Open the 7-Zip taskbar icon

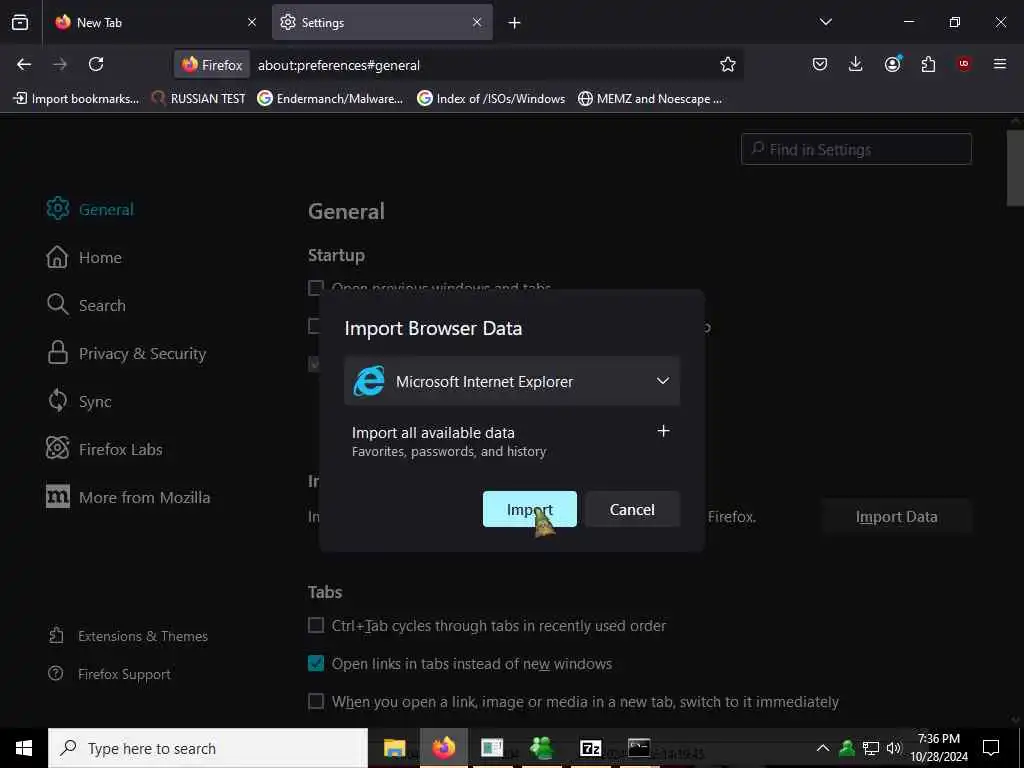click(x=590, y=748)
